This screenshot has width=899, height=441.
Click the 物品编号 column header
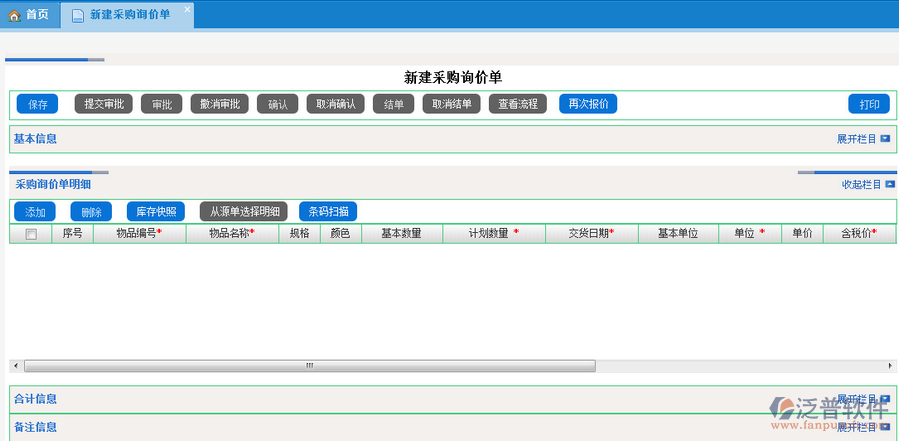(x=139, y=234)
